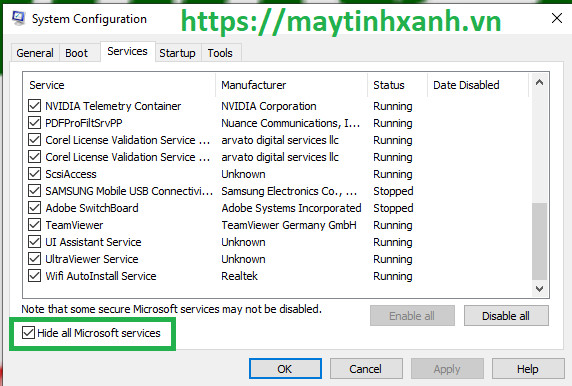Click the Realtek manufacturer cell

(239, 276)
